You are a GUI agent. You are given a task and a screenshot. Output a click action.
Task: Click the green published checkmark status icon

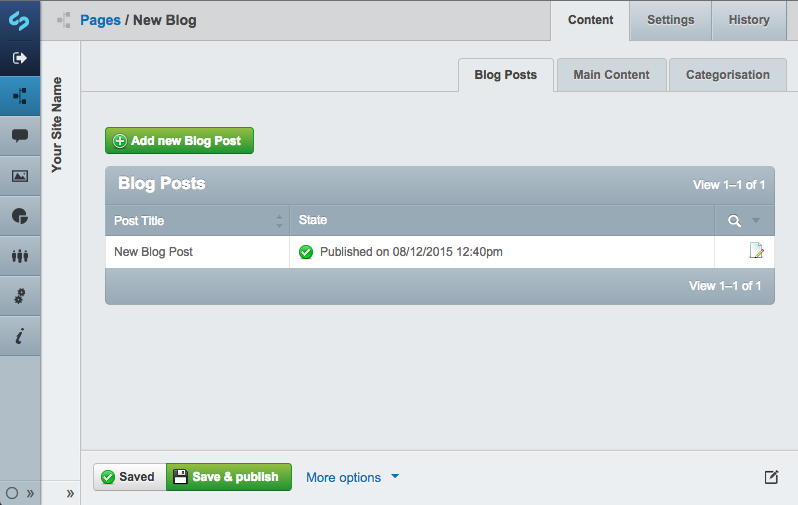coord(306,252)
